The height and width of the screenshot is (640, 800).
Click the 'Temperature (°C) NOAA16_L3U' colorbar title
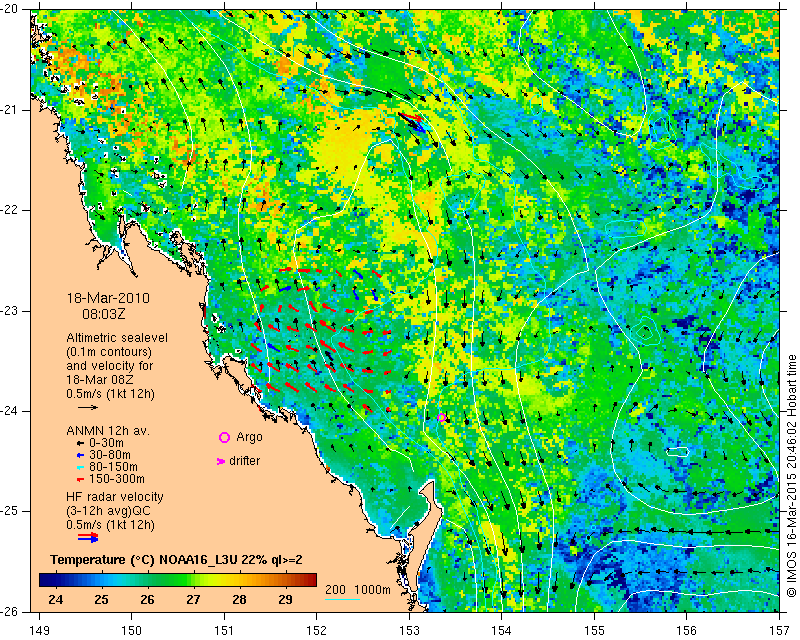point(145,560)
